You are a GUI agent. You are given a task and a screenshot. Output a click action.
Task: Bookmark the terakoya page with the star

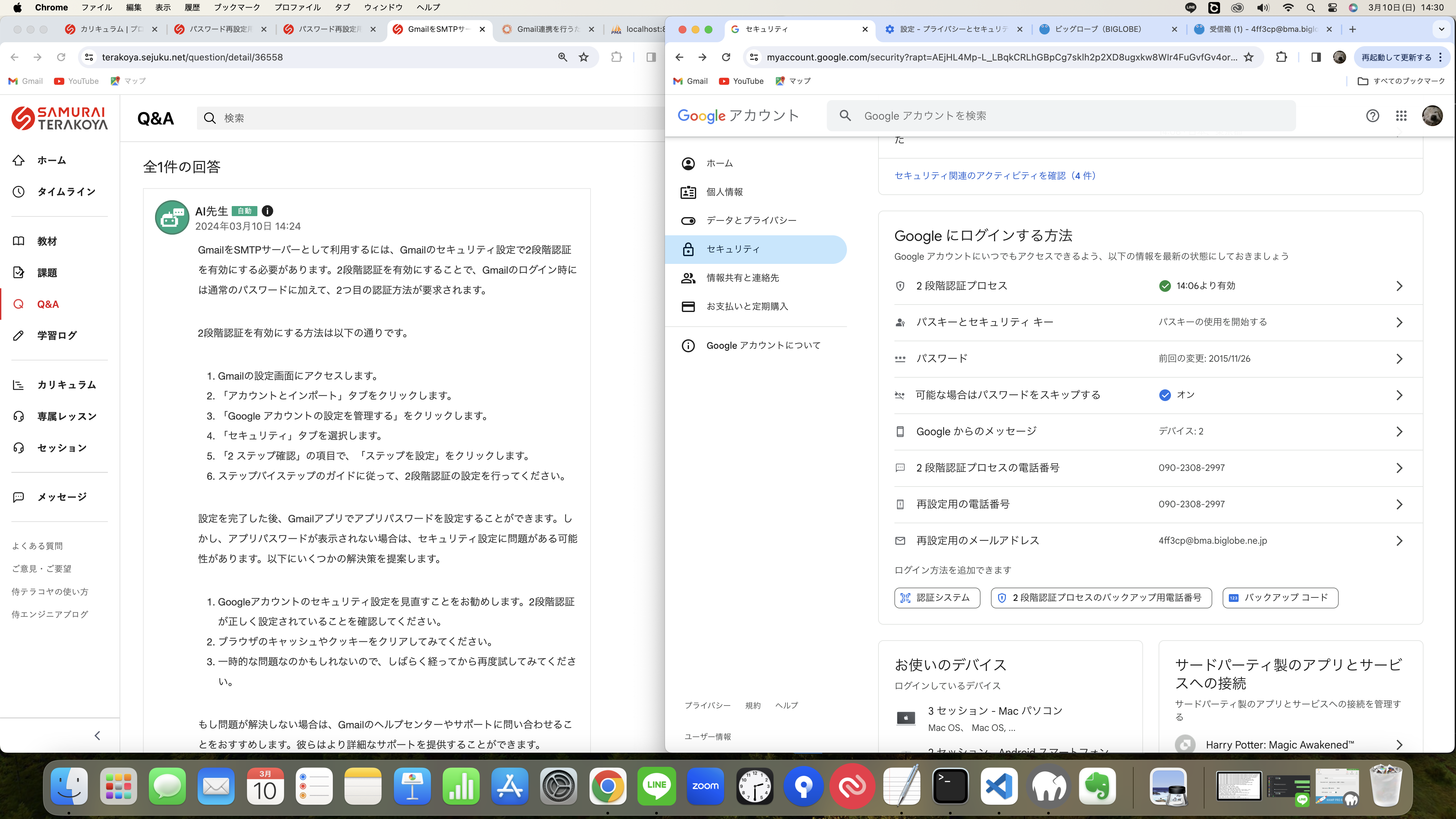tap(583, 57)
